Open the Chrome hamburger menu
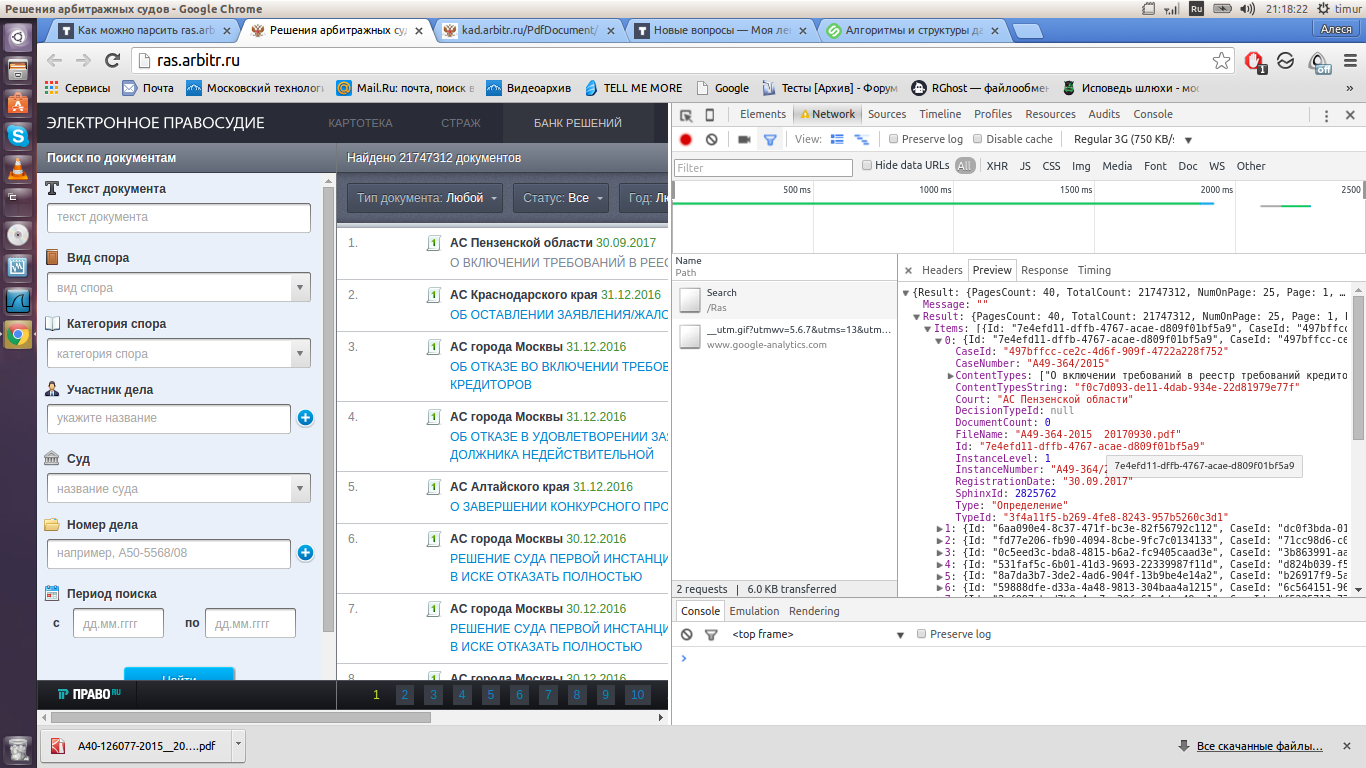 tap(1349, 61)
